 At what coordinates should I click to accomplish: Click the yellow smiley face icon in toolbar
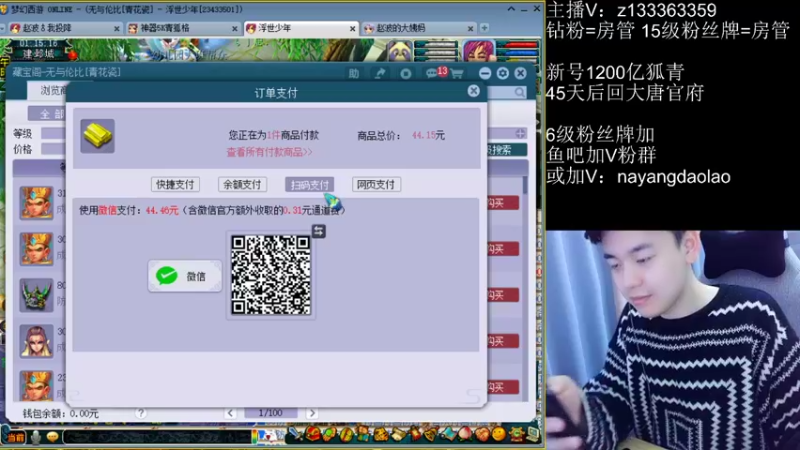click(498, 434)
